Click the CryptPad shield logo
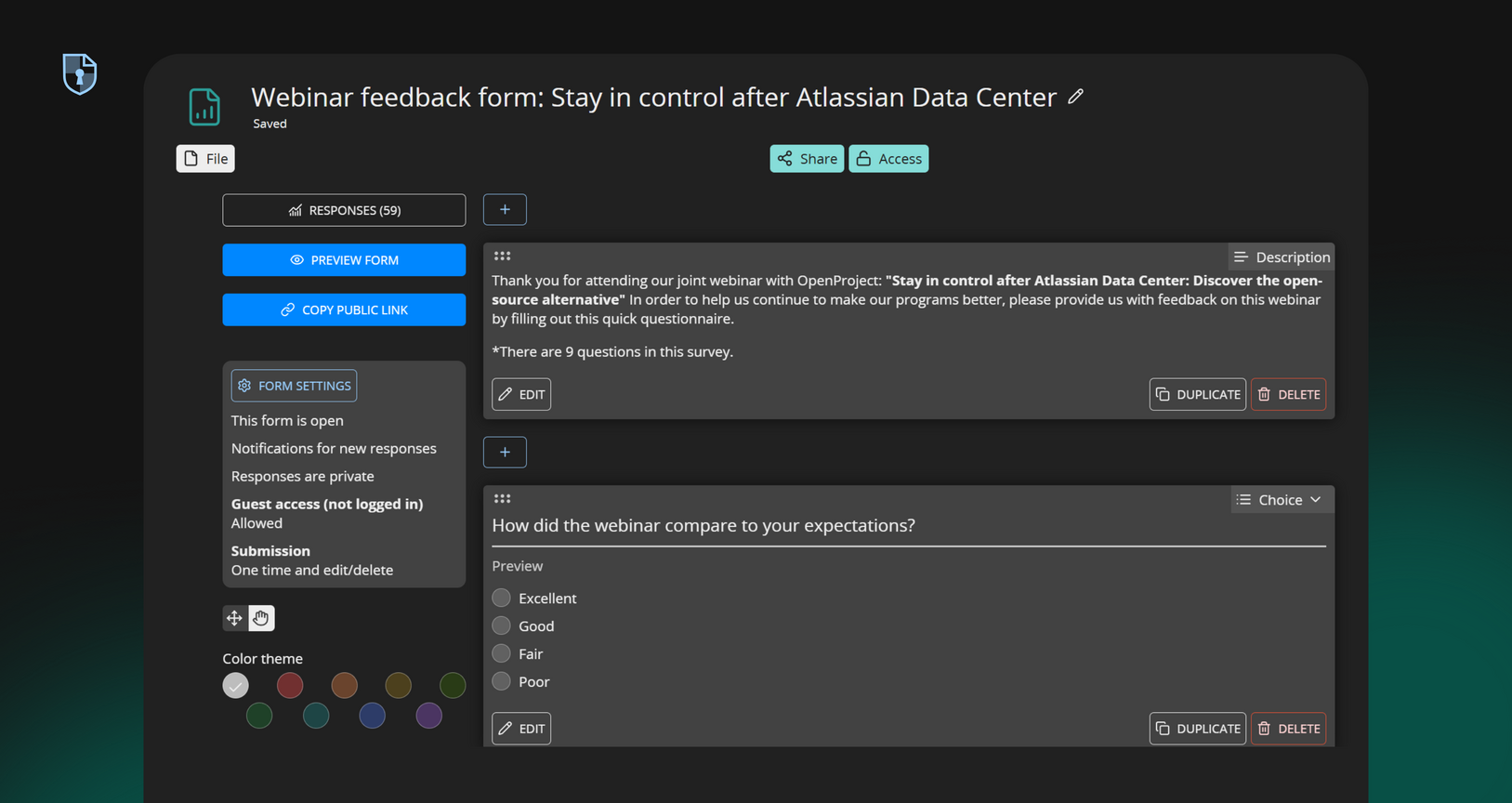Viewport: 1512px width, 803px height. point(80,73)
